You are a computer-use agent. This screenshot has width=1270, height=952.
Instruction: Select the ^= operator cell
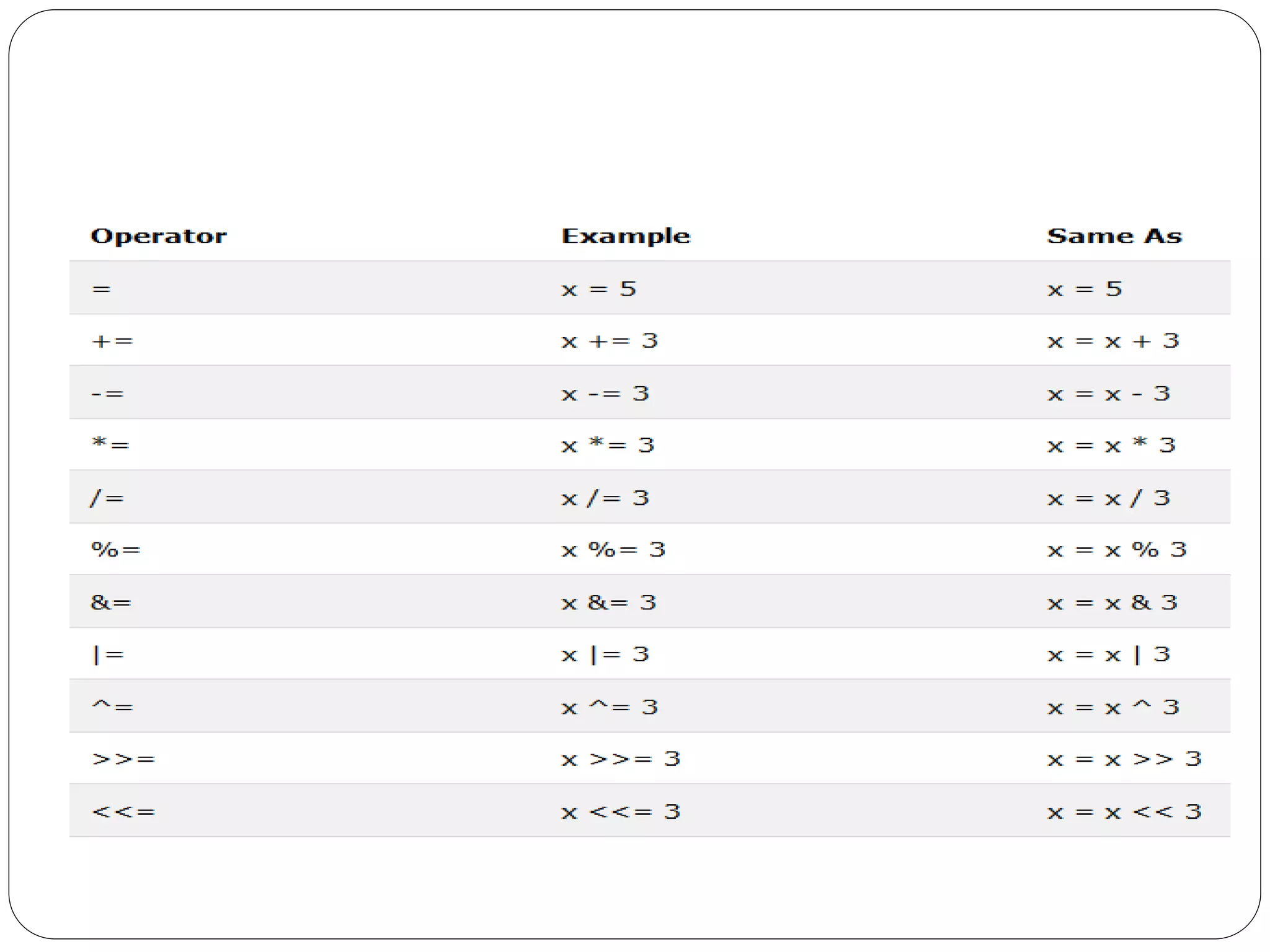(x=112, y=707)
